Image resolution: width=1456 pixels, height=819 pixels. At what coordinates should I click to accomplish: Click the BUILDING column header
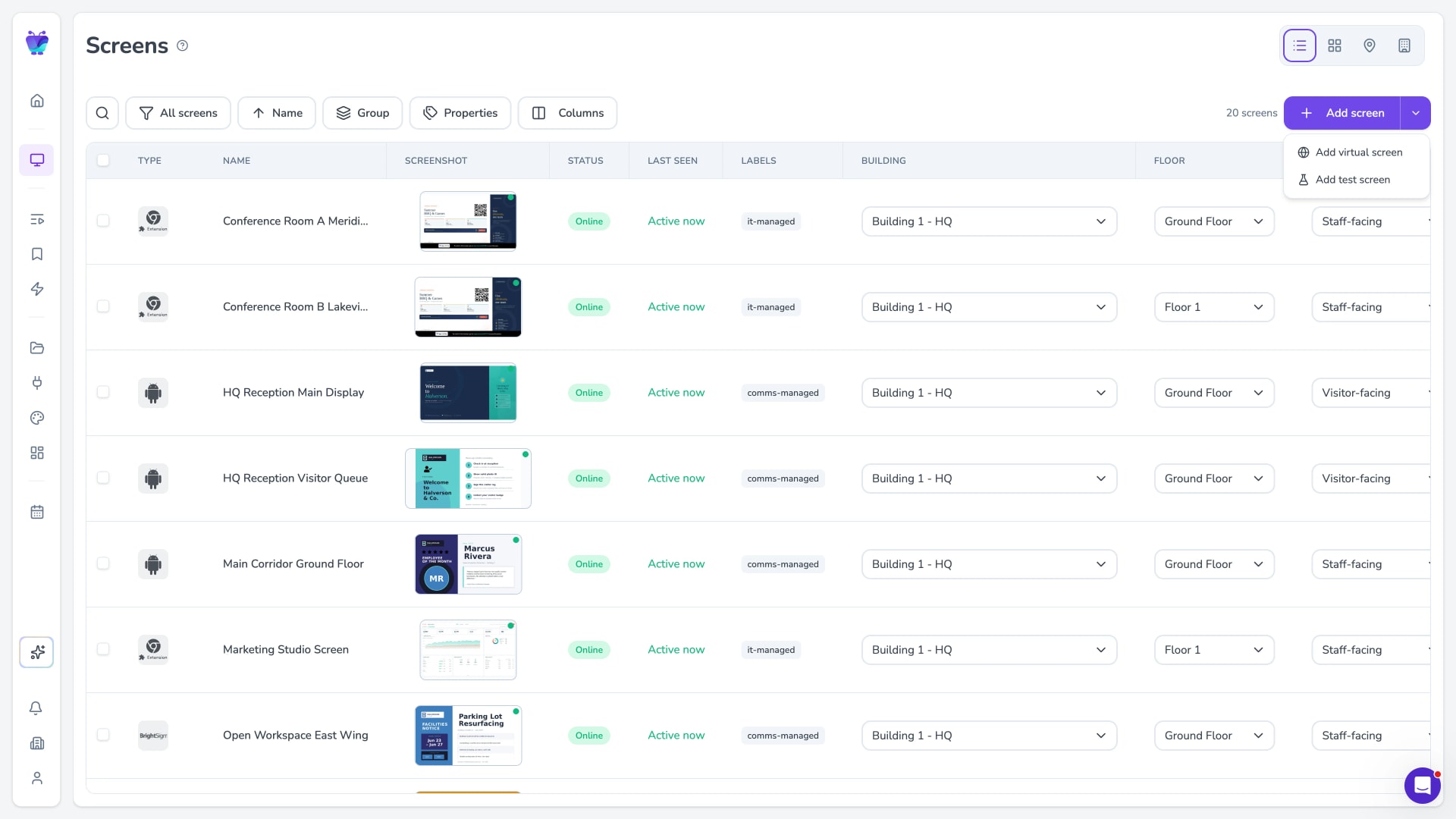(883, 161)
